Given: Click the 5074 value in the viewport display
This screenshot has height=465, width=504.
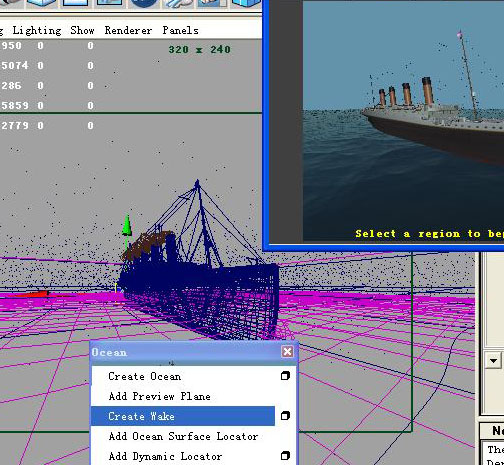Looking at the screenshot, I should [14, 65].
